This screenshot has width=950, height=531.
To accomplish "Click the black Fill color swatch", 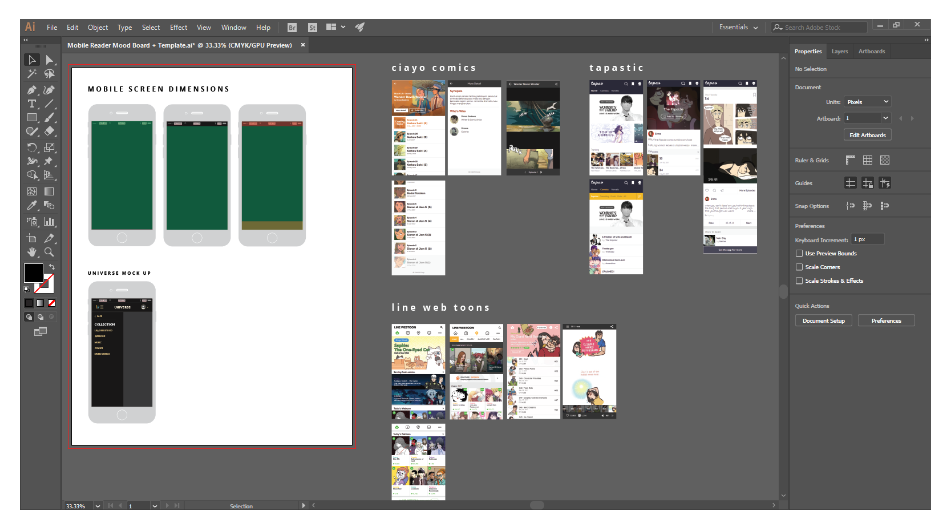I will coord(33,273).
